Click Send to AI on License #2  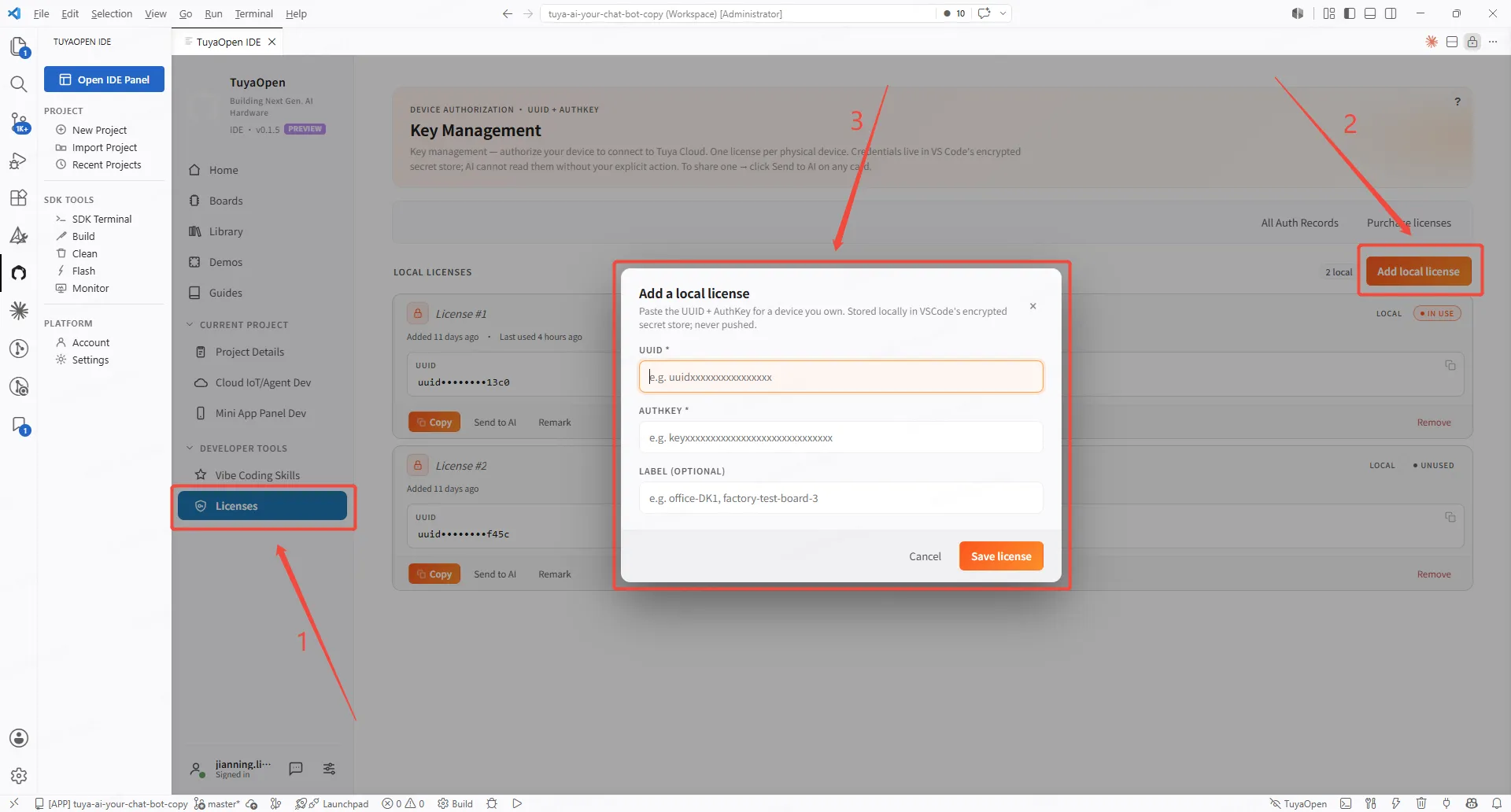click(495, 574)
